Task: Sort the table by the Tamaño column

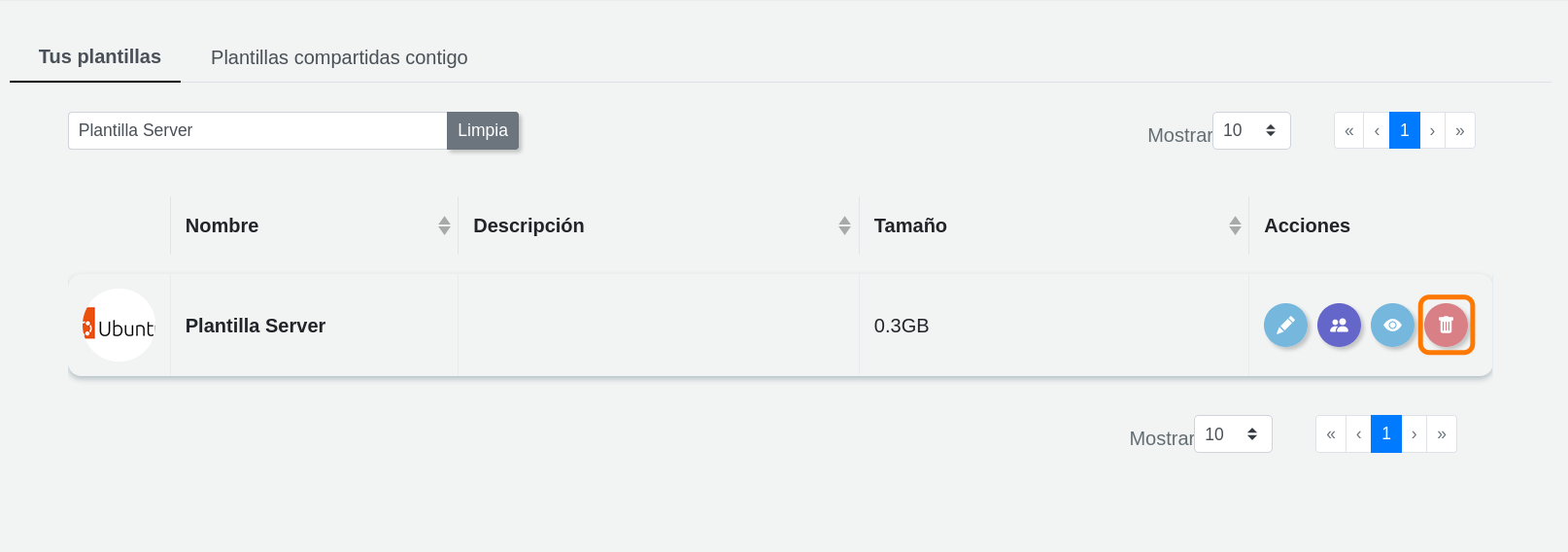Action: point(1235,225)
